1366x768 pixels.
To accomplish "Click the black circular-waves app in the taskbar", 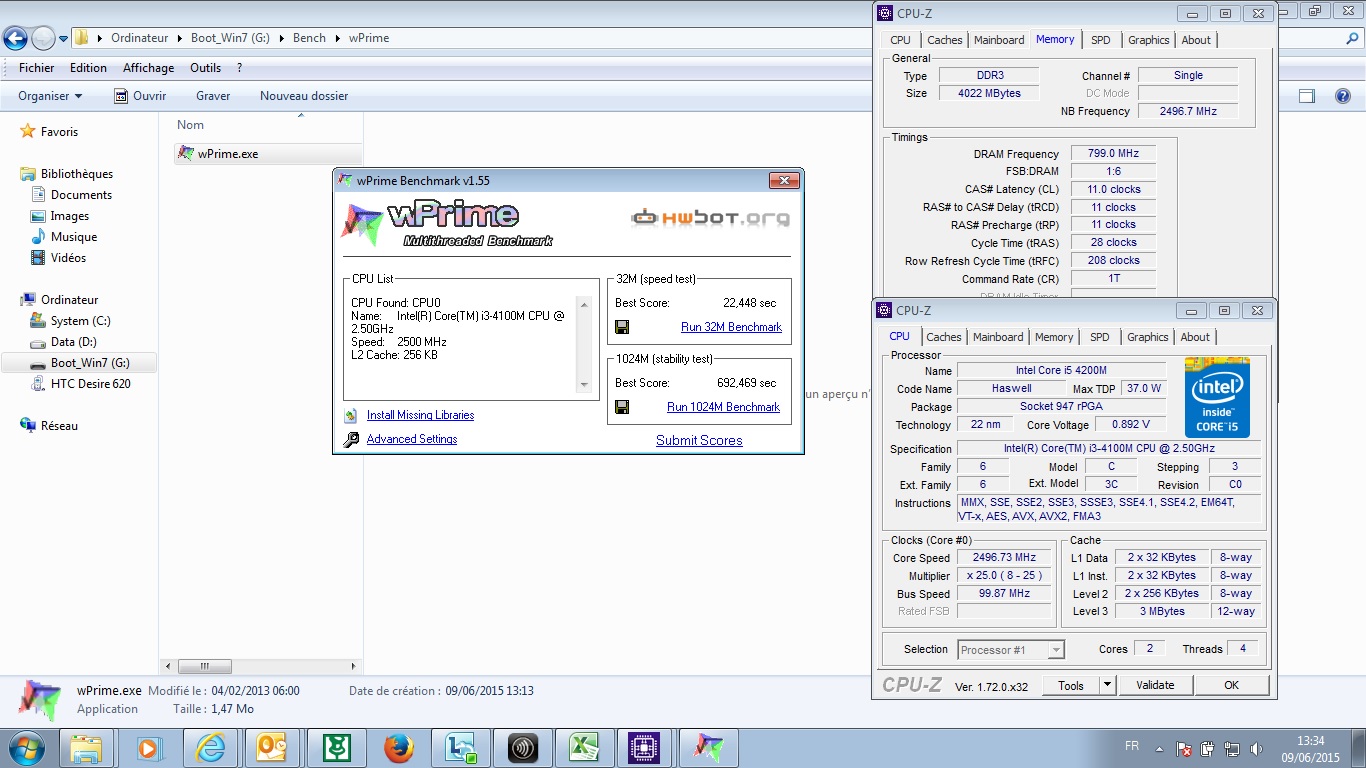I will [522, 747].
